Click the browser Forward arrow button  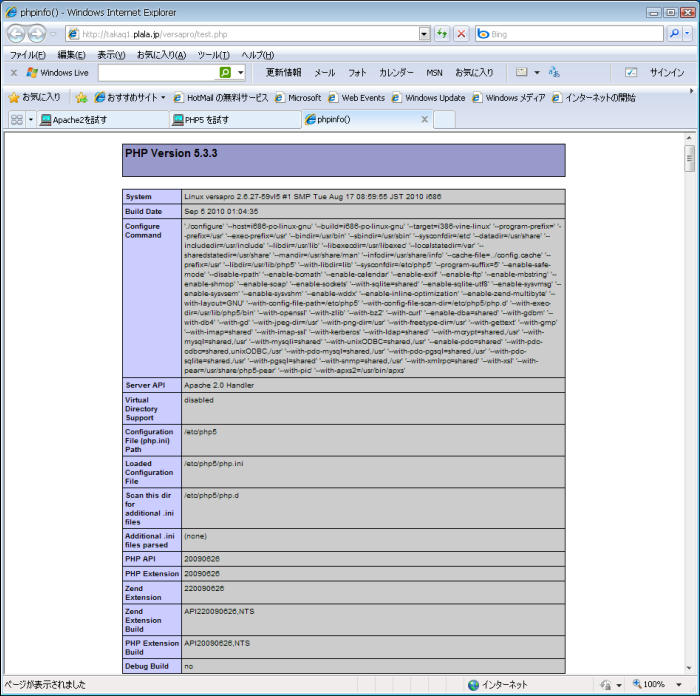coord(37,34)
